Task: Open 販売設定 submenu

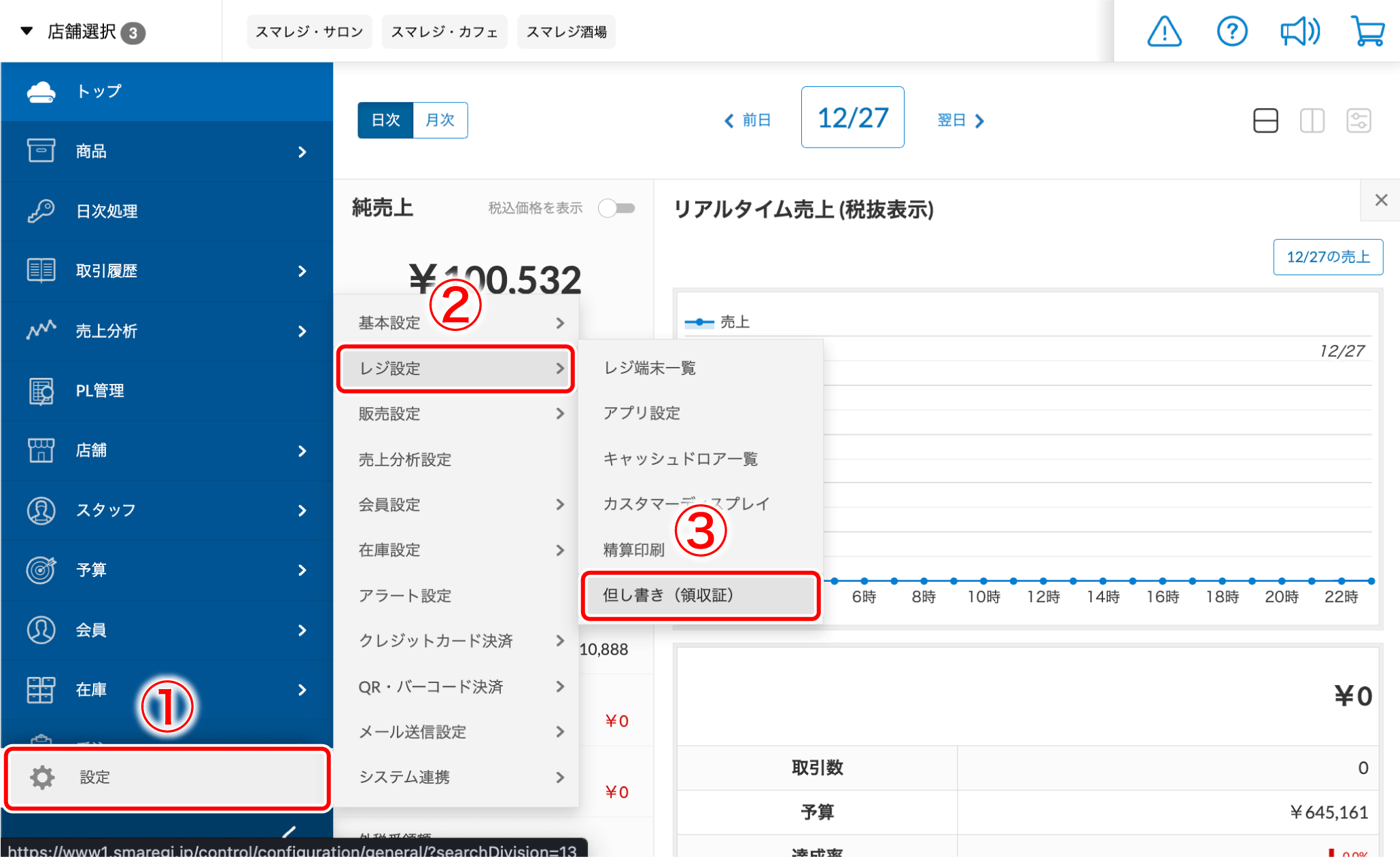Action: (456, 414)
